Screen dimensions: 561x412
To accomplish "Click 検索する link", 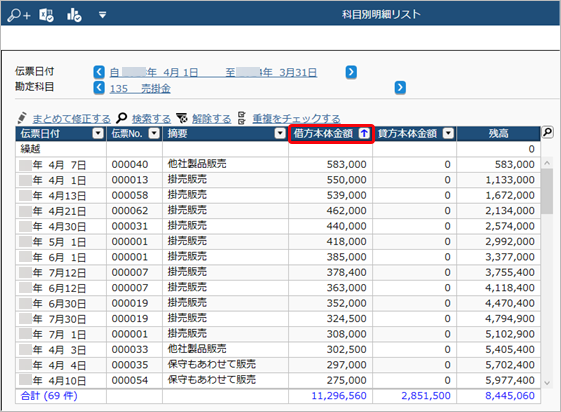I will pos(151,118).
